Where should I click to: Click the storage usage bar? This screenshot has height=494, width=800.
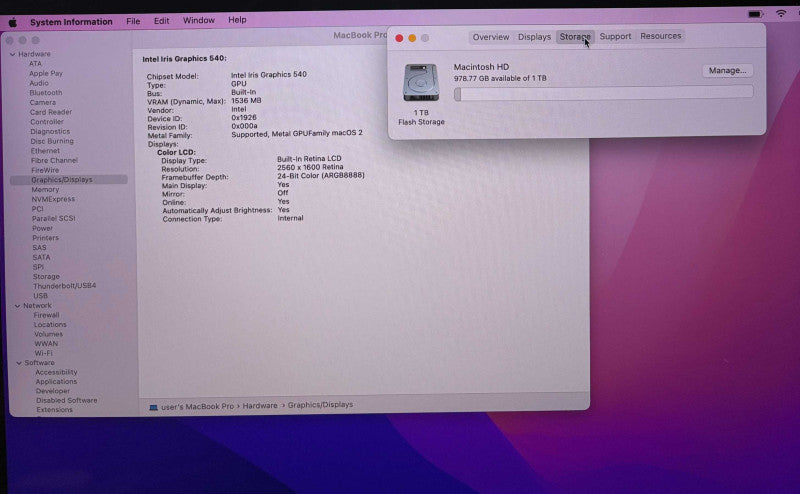pos(604,93)
